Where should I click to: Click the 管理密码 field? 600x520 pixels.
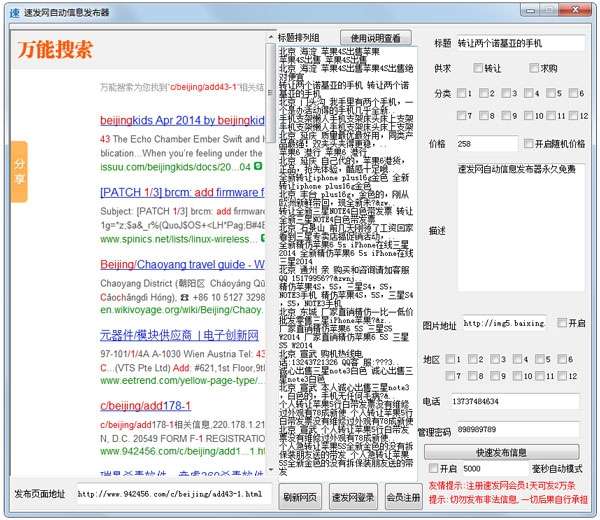(x=518, y=430)
